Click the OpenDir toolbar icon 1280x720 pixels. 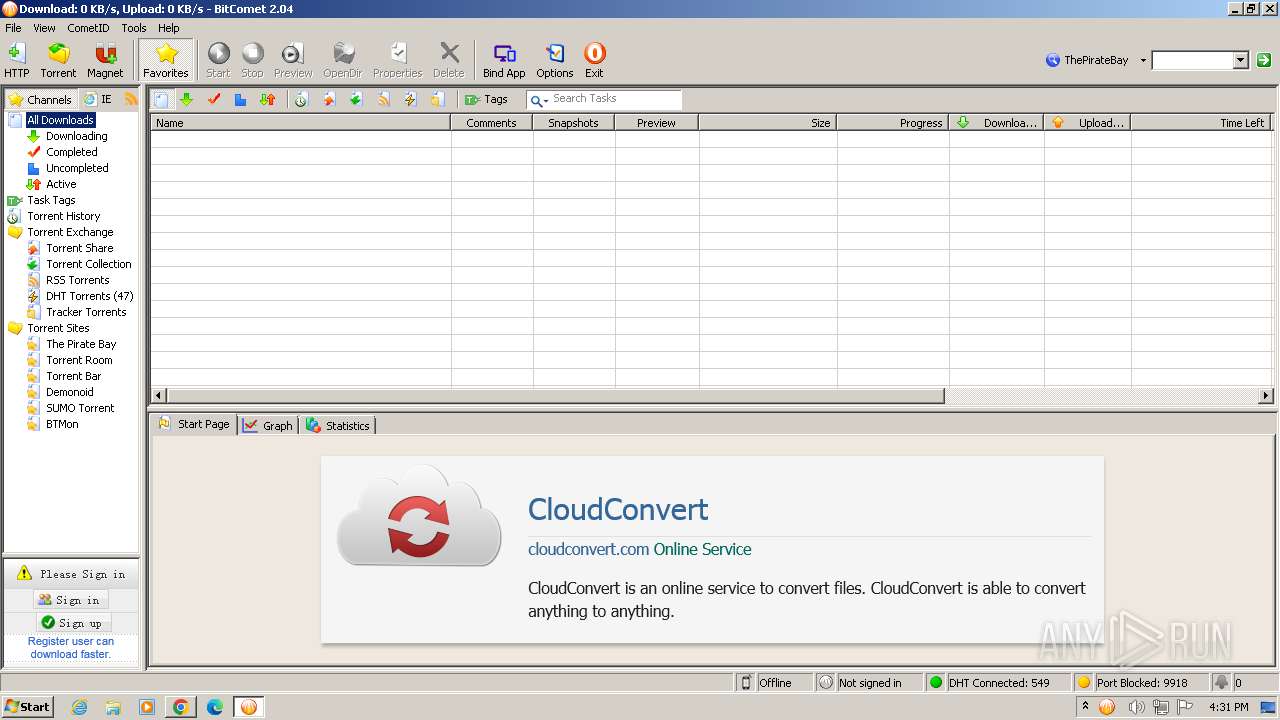tap(343, 60)
